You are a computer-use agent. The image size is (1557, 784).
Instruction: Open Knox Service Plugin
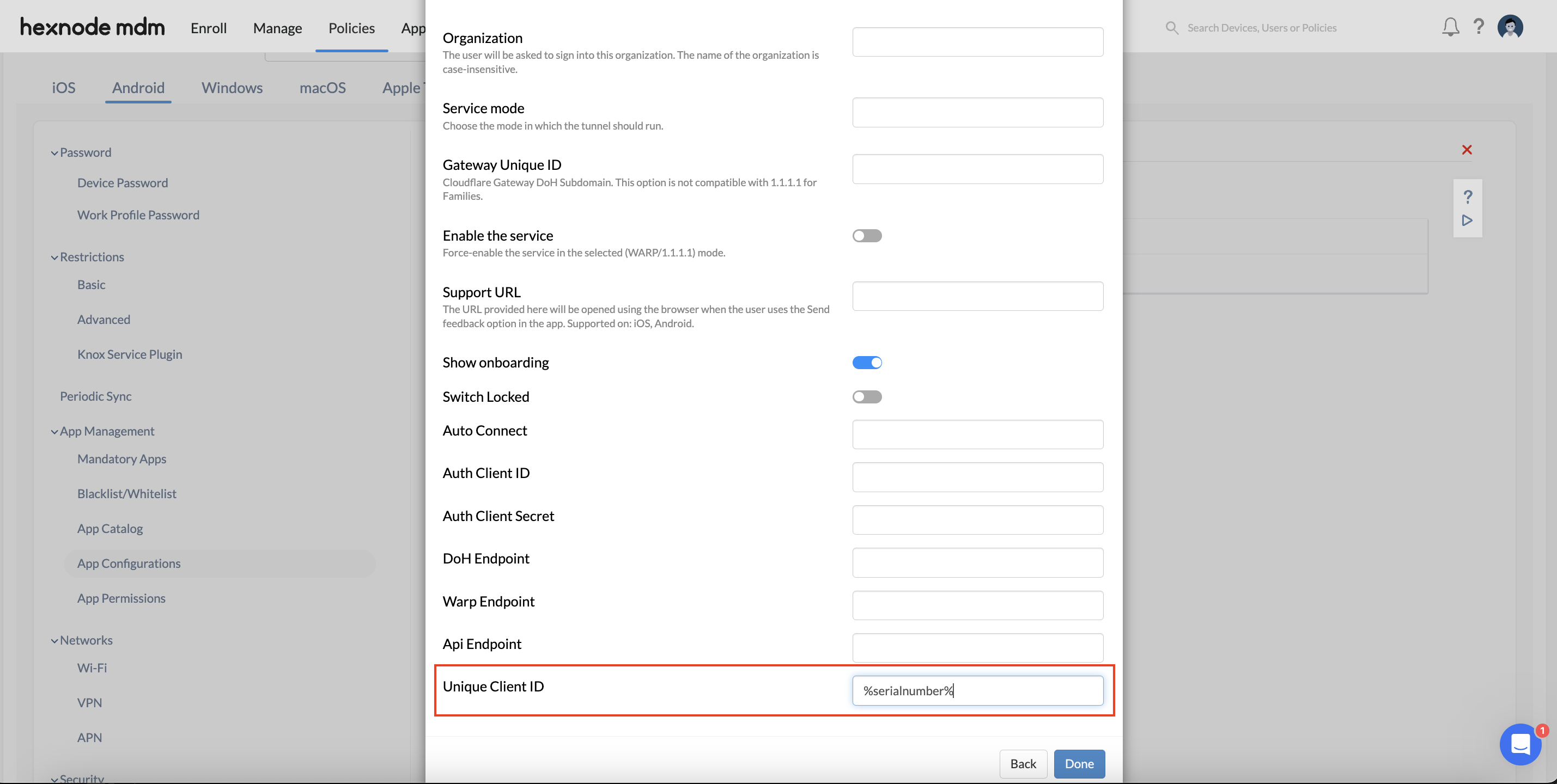(x=129, y=354)
